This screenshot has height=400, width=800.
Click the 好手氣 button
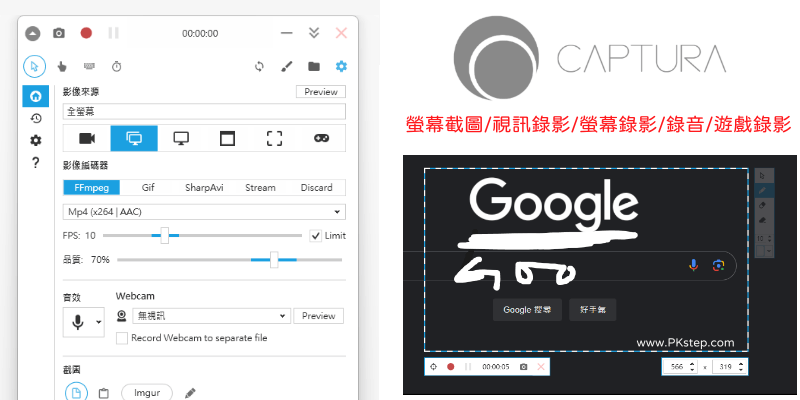coord(593,310)
